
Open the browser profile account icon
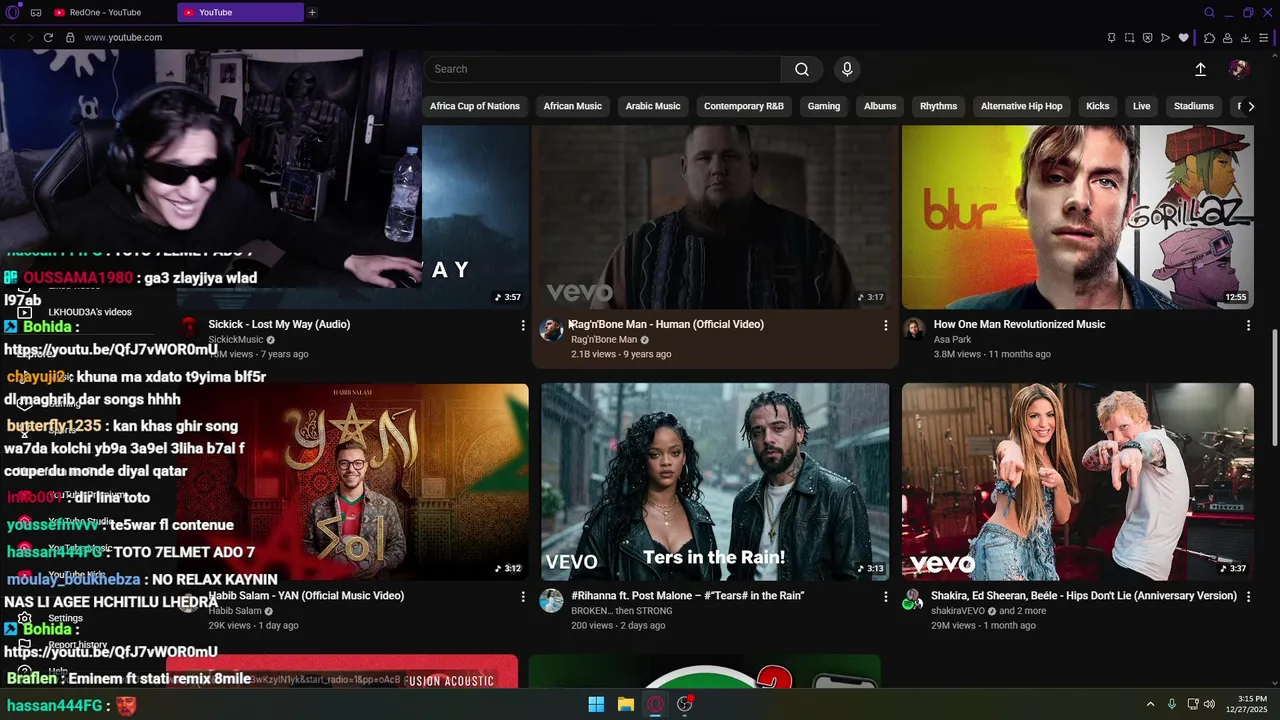(x=1228, y=38)
